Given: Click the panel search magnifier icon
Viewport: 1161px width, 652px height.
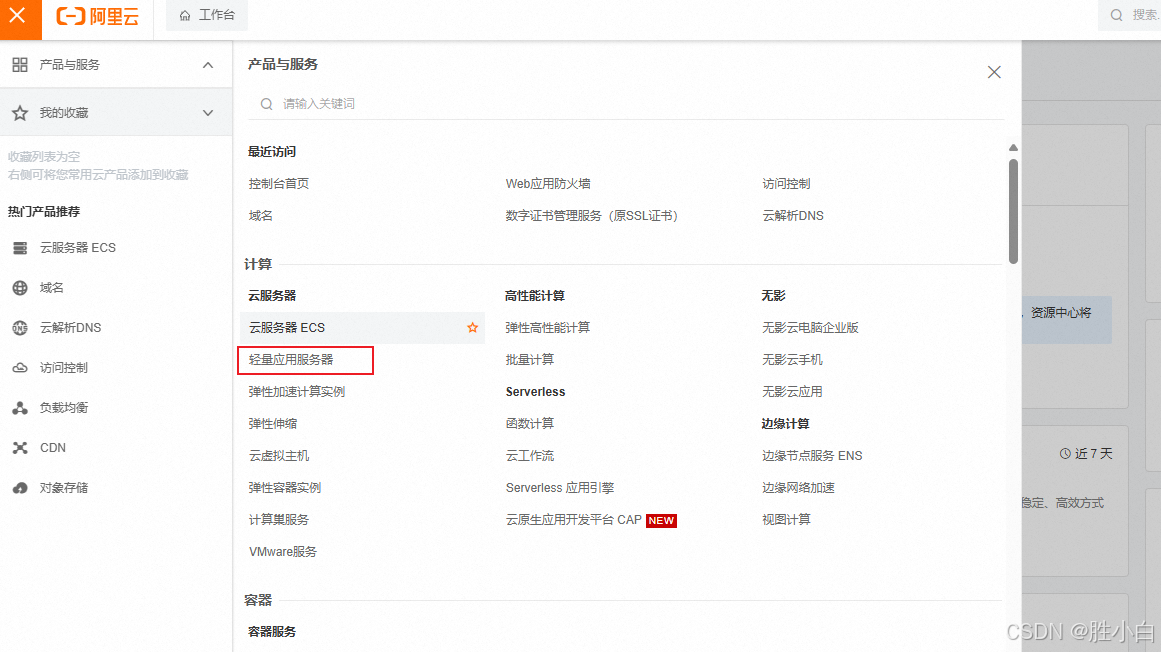Looking at the screenshot, I should pyautogui.click(x=267, y=104).
